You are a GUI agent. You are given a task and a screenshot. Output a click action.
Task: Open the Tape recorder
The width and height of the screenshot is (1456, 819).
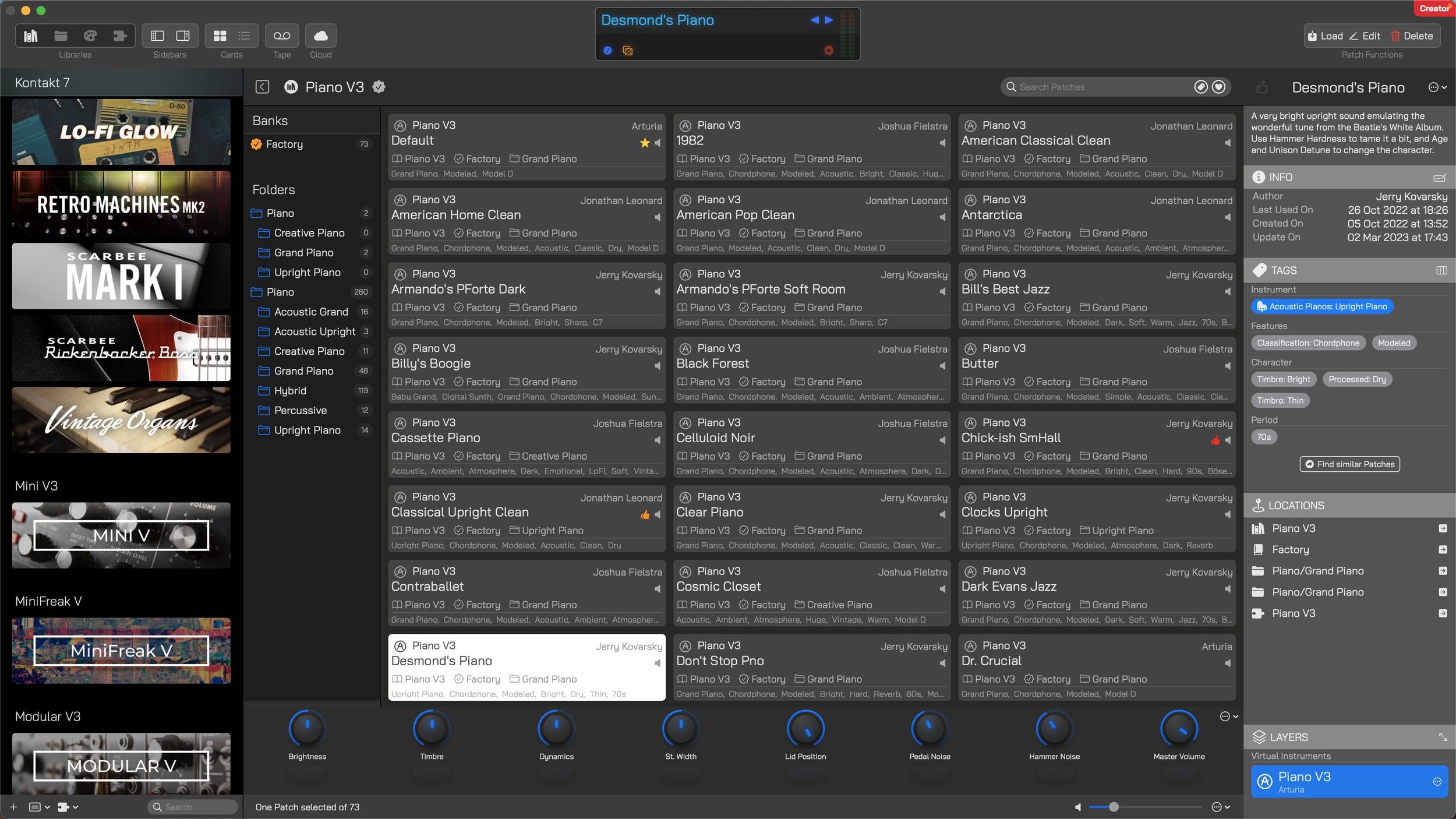point(282,36)
